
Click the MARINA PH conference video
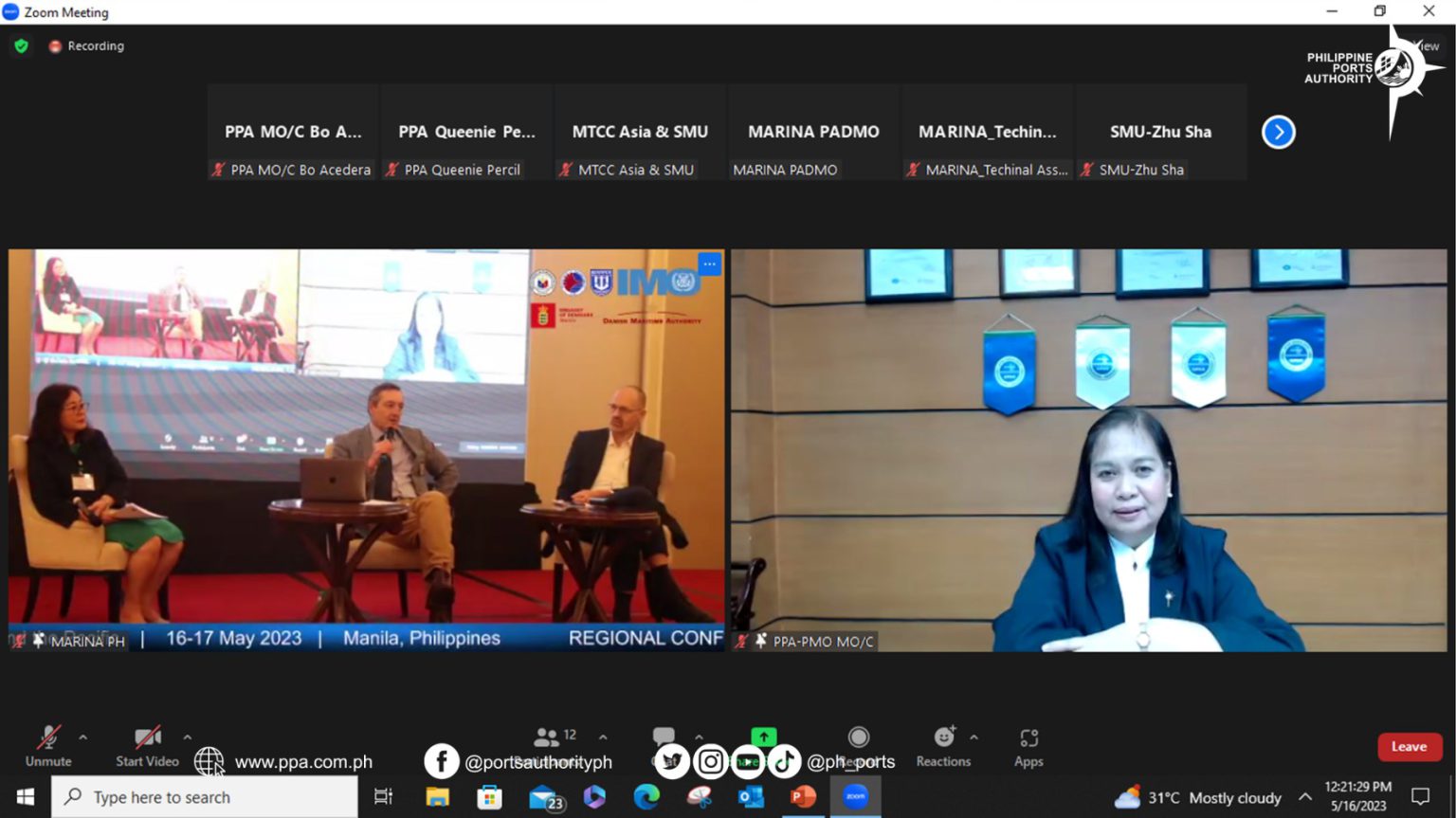[x=366, y=450]
